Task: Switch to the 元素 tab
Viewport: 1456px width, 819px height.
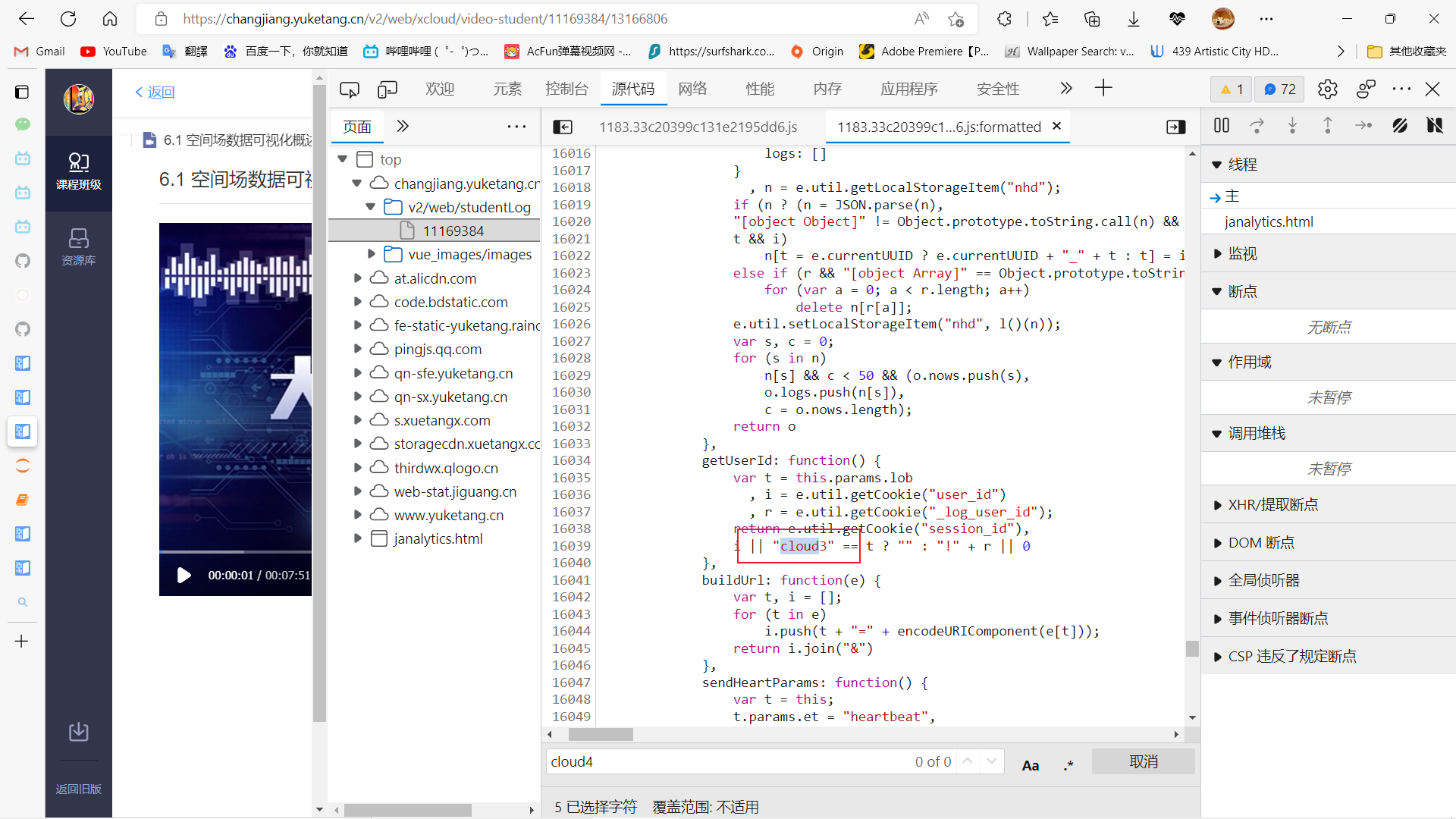Action: (x=507, y=89)
